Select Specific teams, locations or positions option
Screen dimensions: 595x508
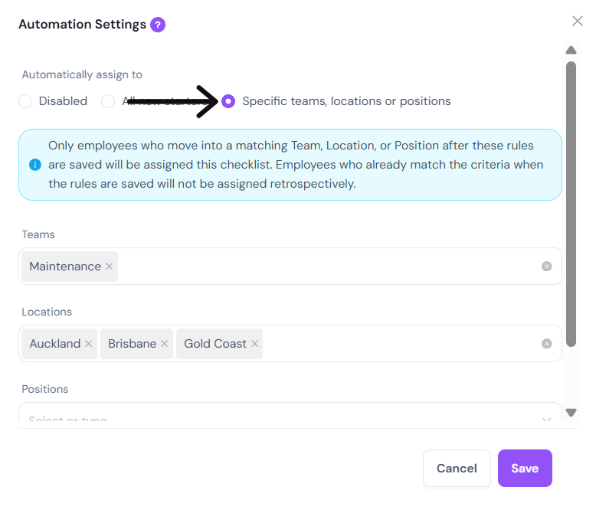(228, 101)
